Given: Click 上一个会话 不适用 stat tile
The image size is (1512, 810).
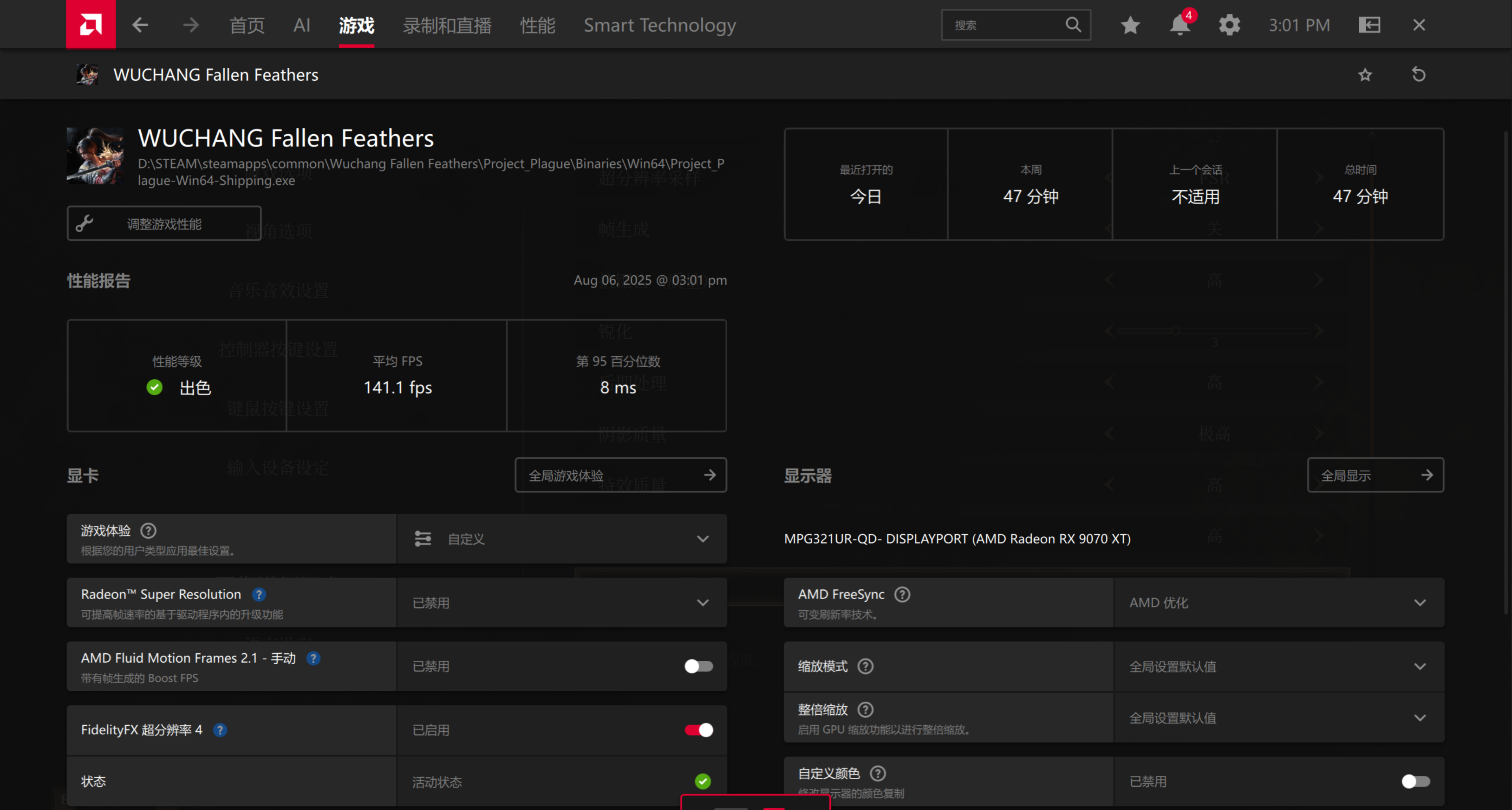Looking at the screenshot, I should [1195, 184].
